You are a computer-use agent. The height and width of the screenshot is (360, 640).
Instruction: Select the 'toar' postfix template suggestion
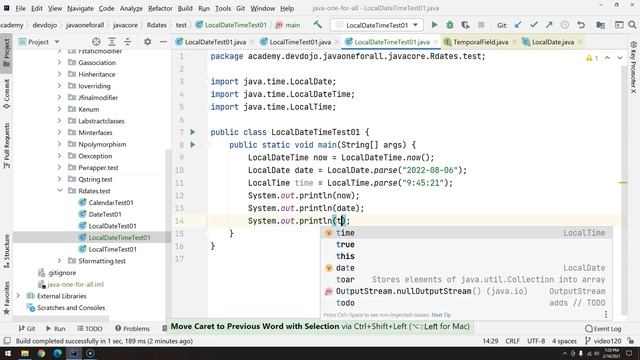pyautogui.click(x=466, y=280)
